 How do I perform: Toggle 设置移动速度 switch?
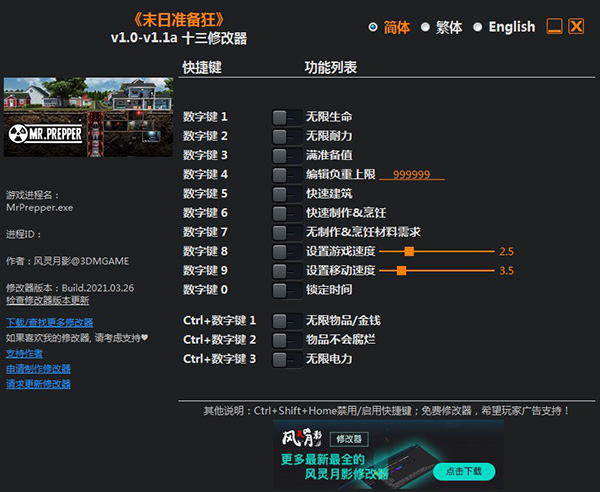pyautogui.click(x=287, y=271)
